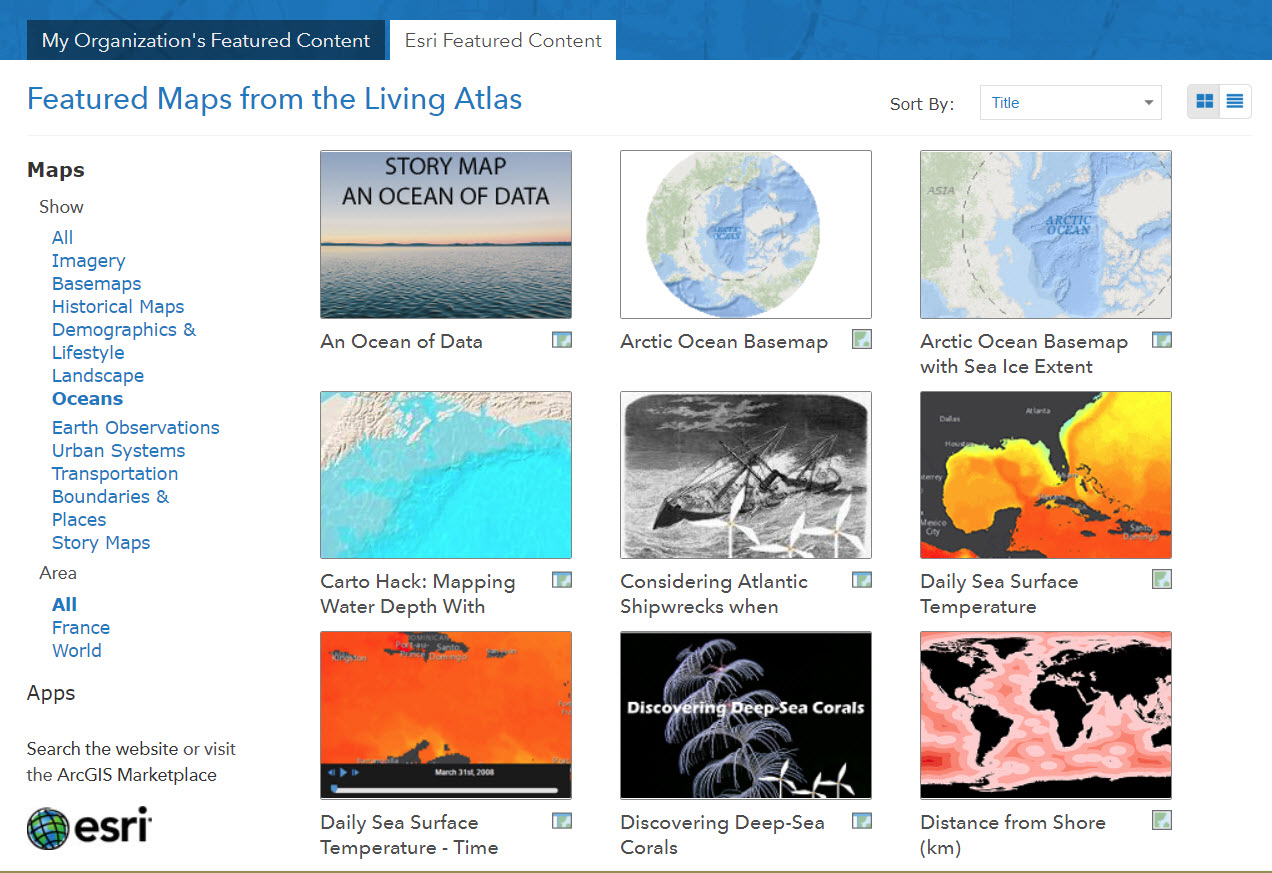Filter maps by Landscape

tap(98, 375)
